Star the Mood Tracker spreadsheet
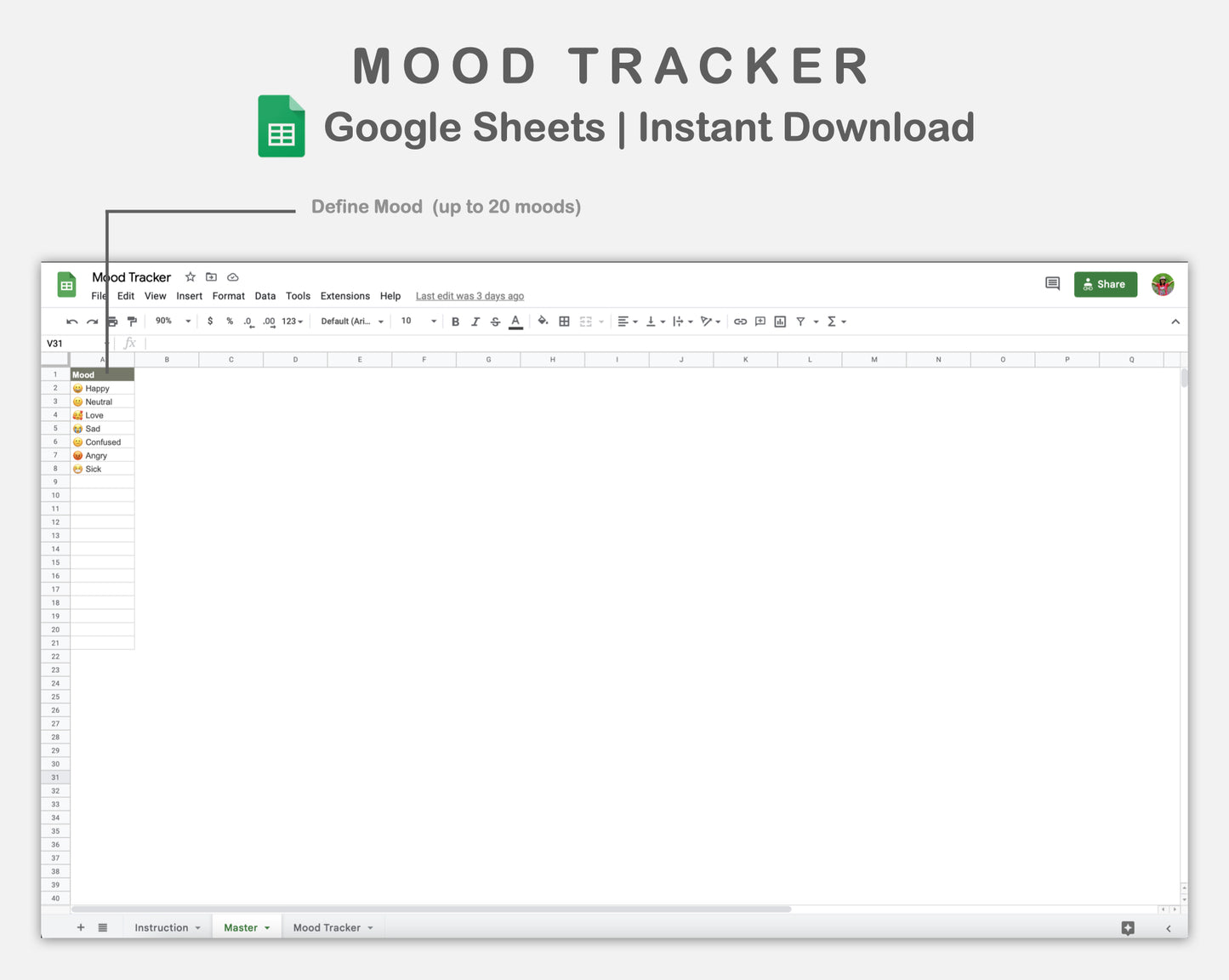This screenshot has height=980, width=1229. click(189, 276)
